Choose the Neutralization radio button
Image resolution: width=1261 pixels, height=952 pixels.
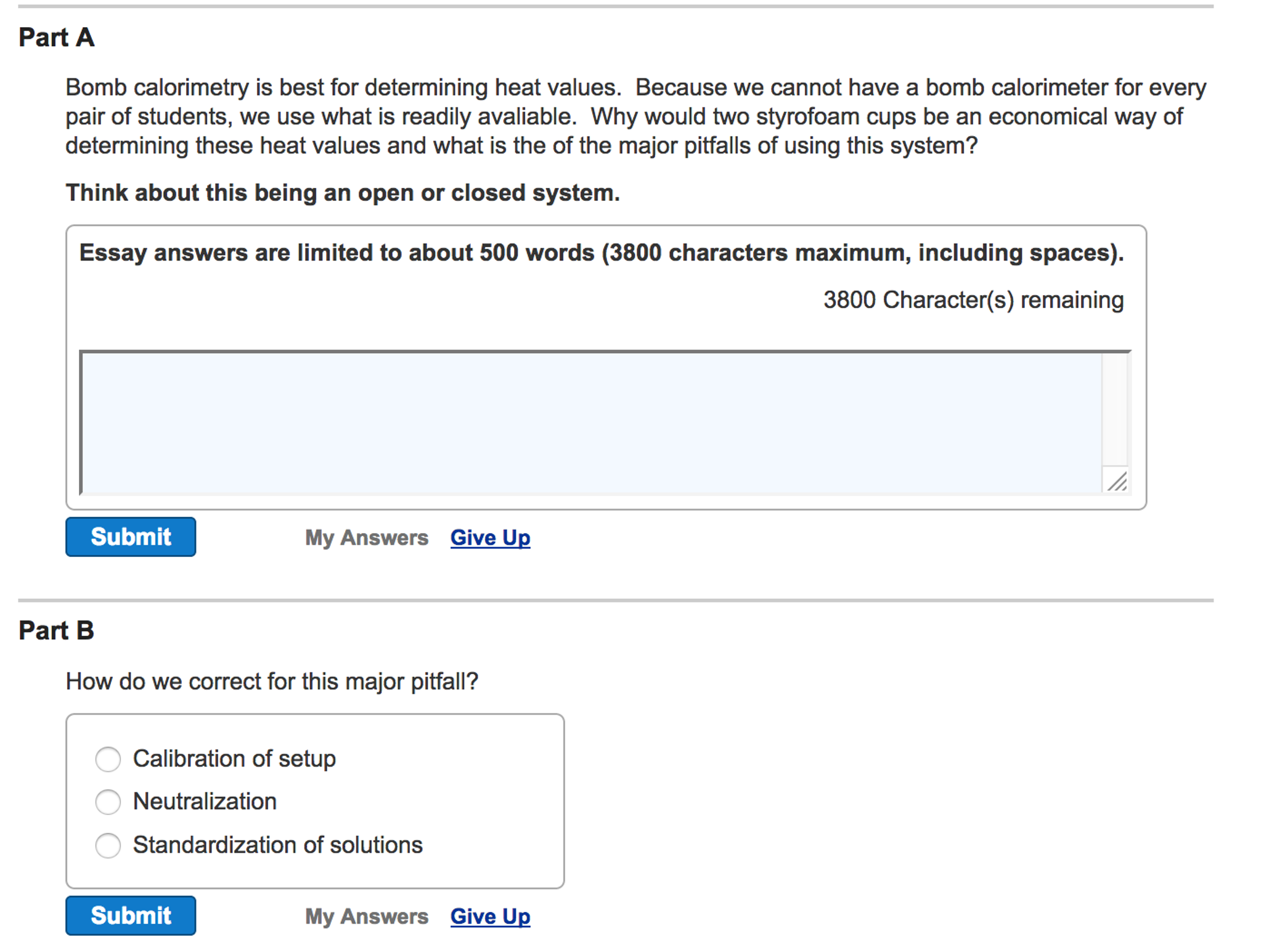(108, 802)
